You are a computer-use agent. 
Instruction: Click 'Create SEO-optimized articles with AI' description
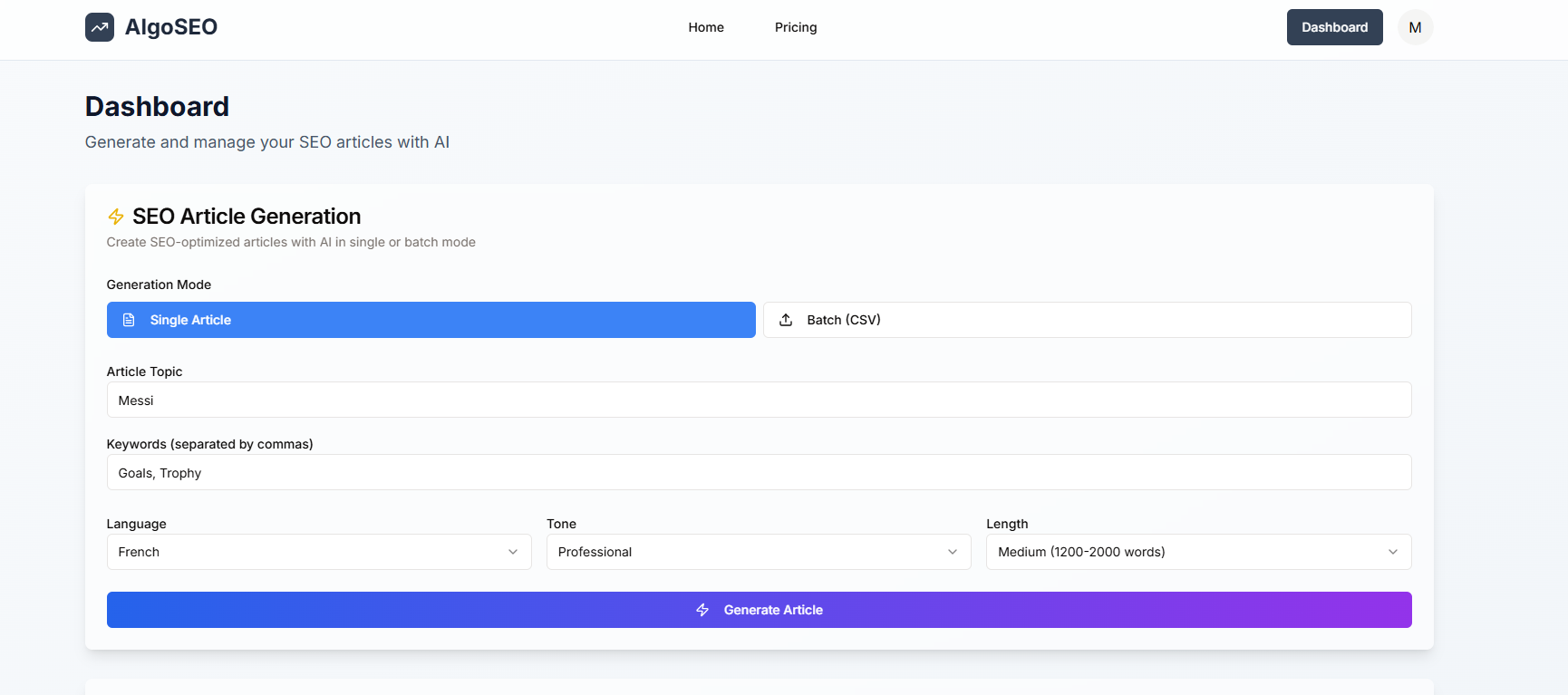(291, 242)
